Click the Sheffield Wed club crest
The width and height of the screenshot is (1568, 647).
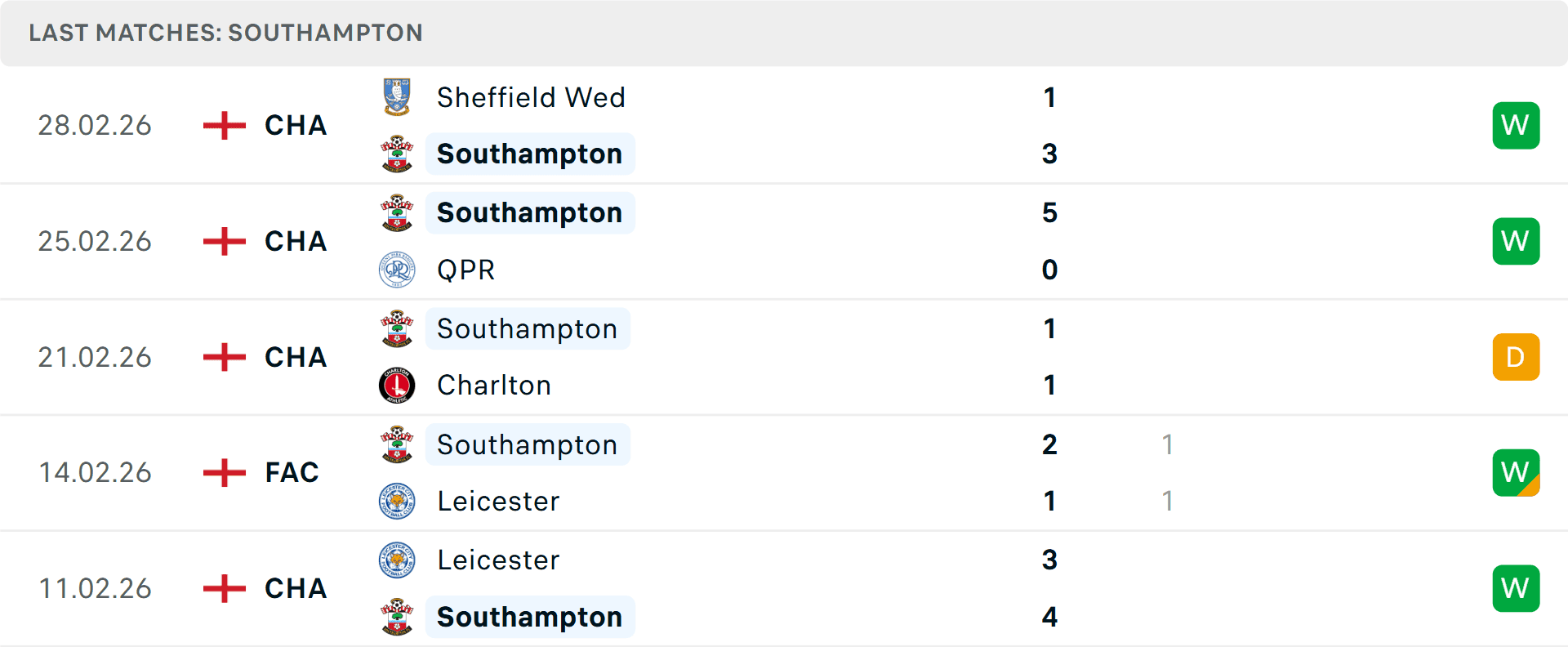[x=397, y=97]
